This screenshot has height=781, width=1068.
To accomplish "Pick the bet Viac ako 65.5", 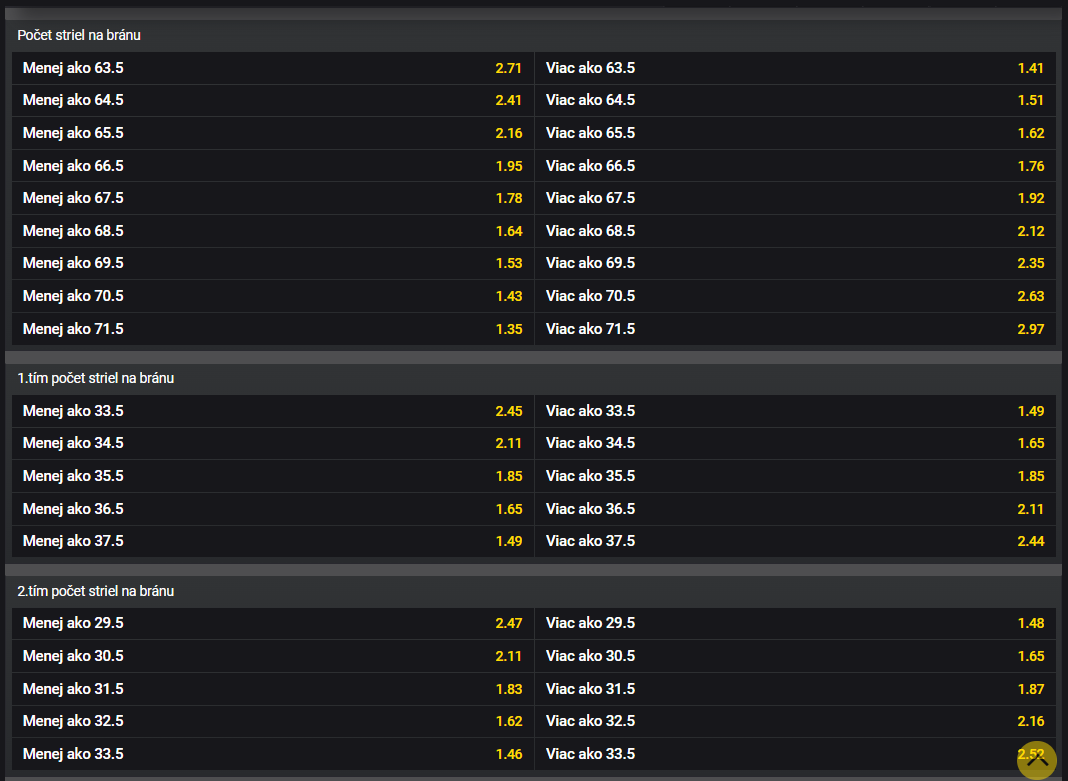I will point(795,132).
